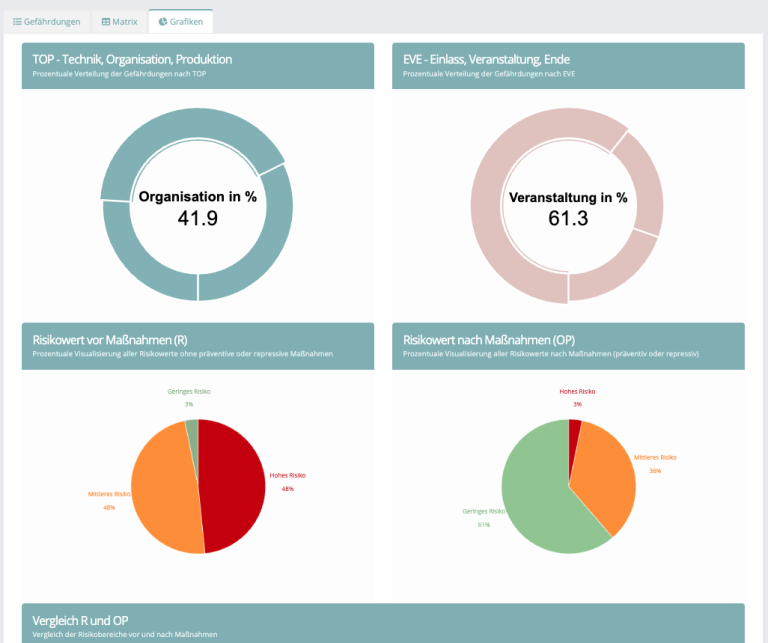Click the 'Veranstaltung in %' center text

pos(568,198)
